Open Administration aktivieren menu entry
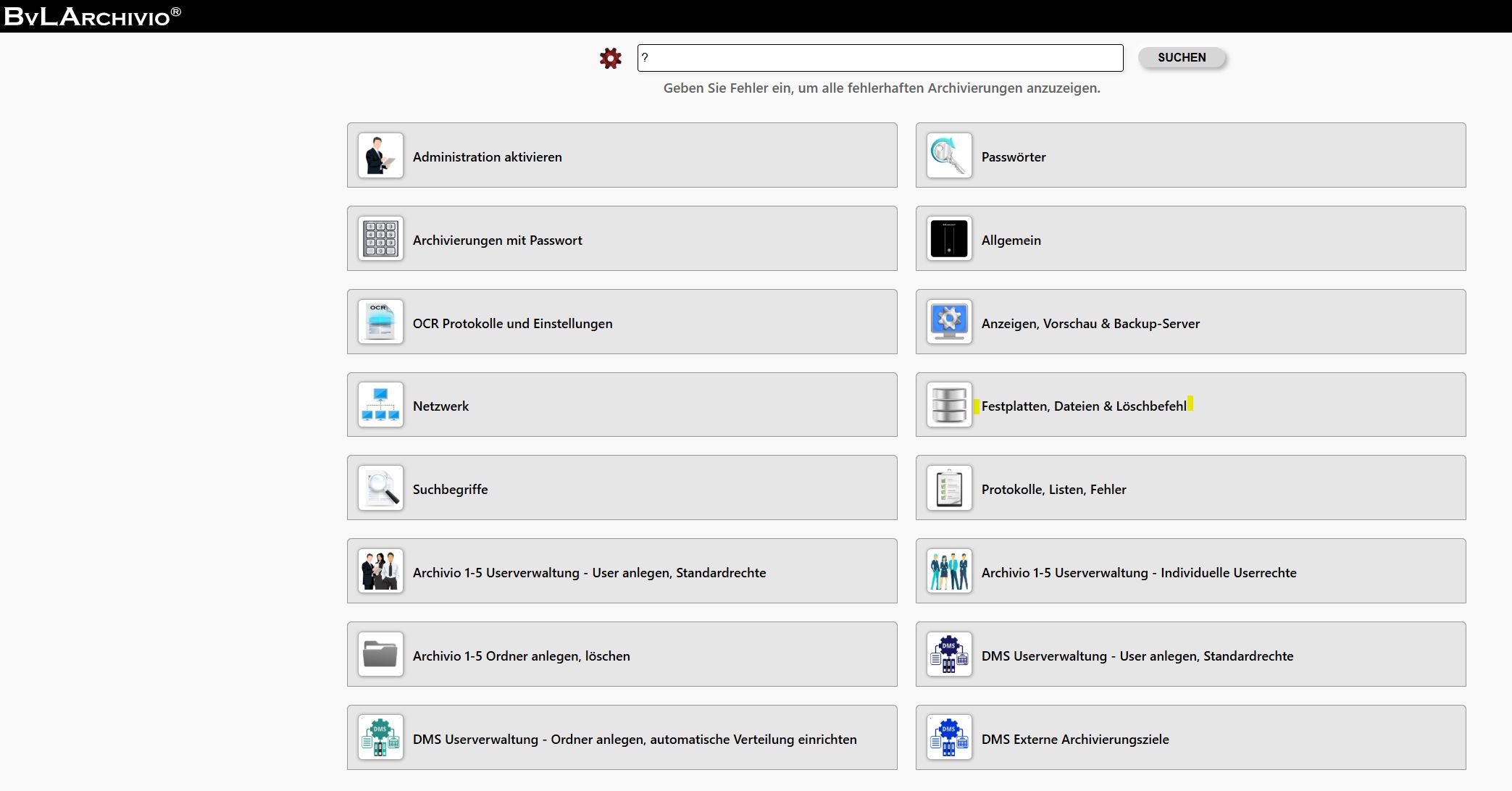1512x791 pixels. (x=487, y=157)
